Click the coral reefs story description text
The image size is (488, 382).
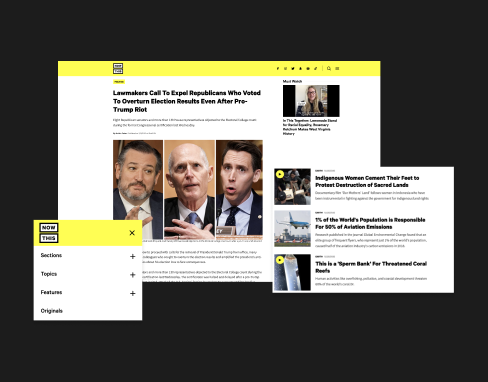coord(371,281)
